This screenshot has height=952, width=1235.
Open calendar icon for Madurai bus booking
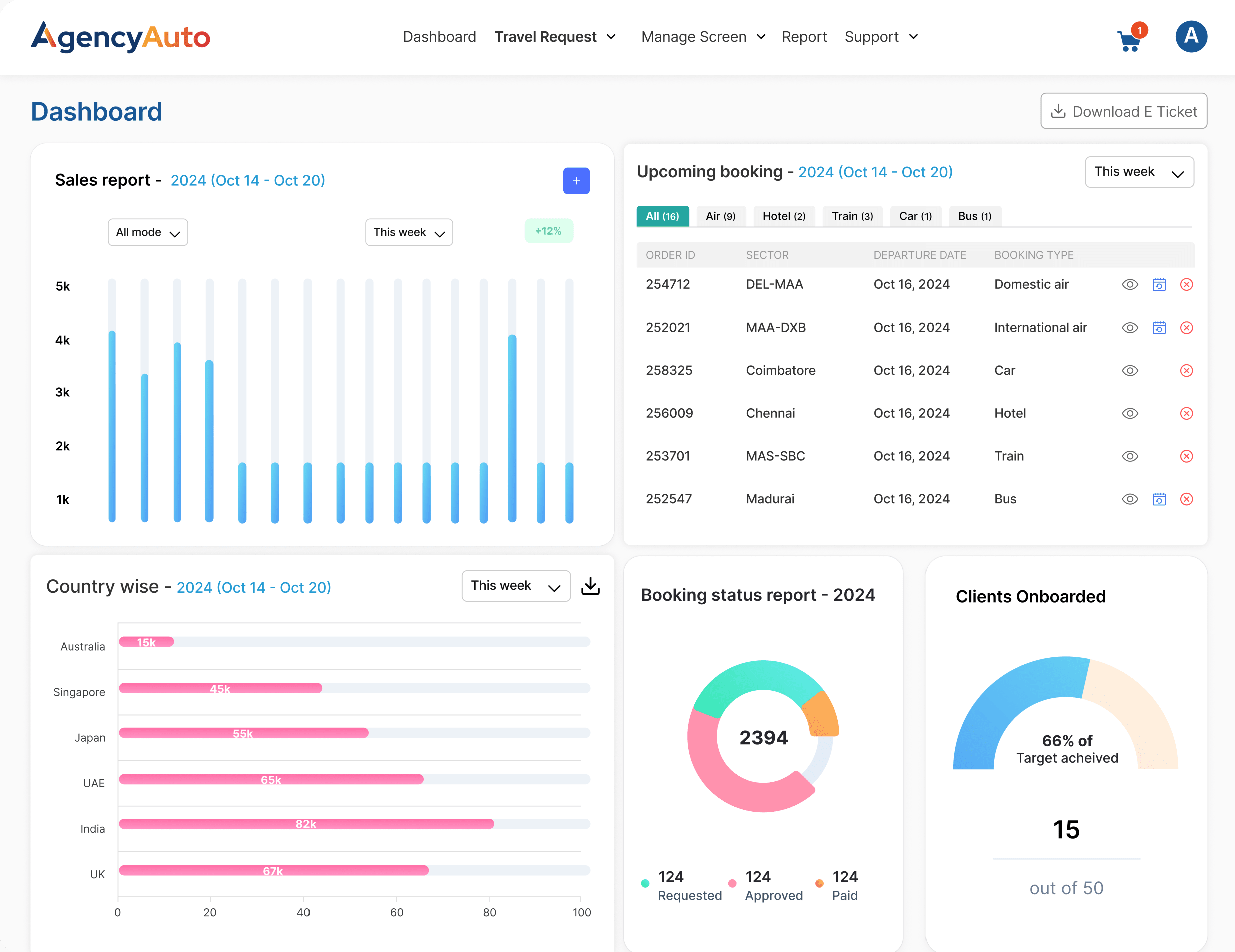pos(1159,499)
